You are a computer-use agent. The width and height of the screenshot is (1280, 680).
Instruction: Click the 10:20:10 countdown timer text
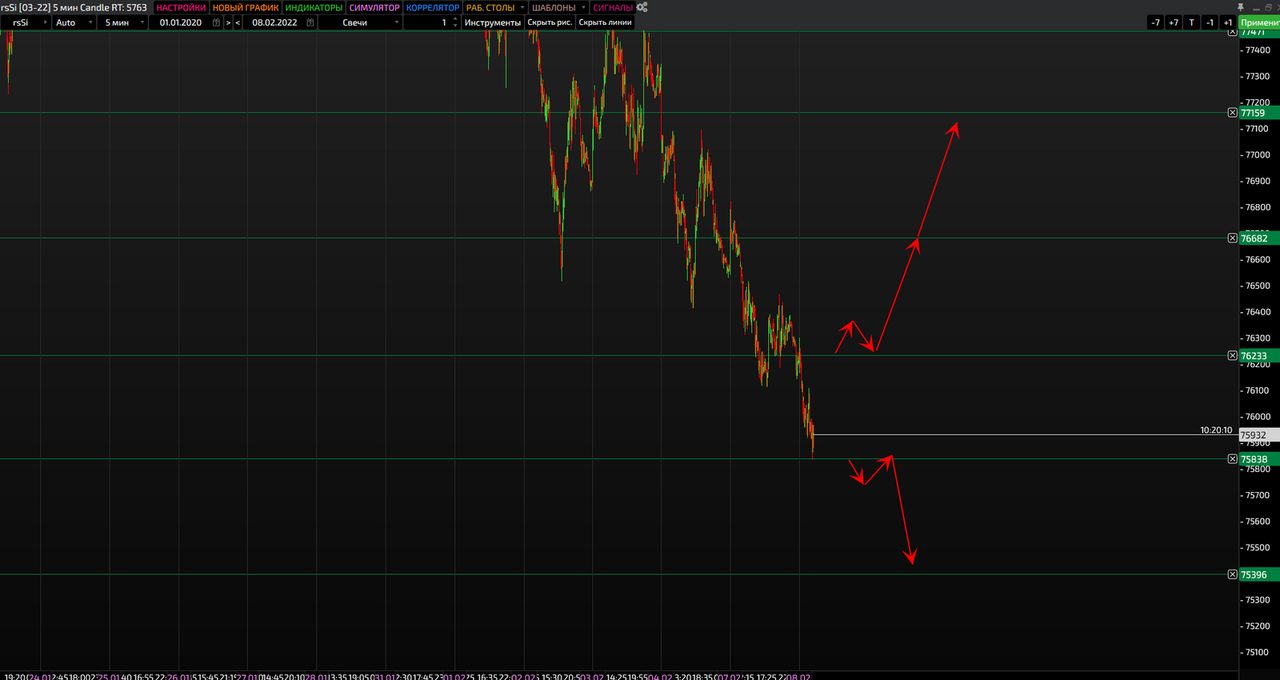coord(1216,430)
